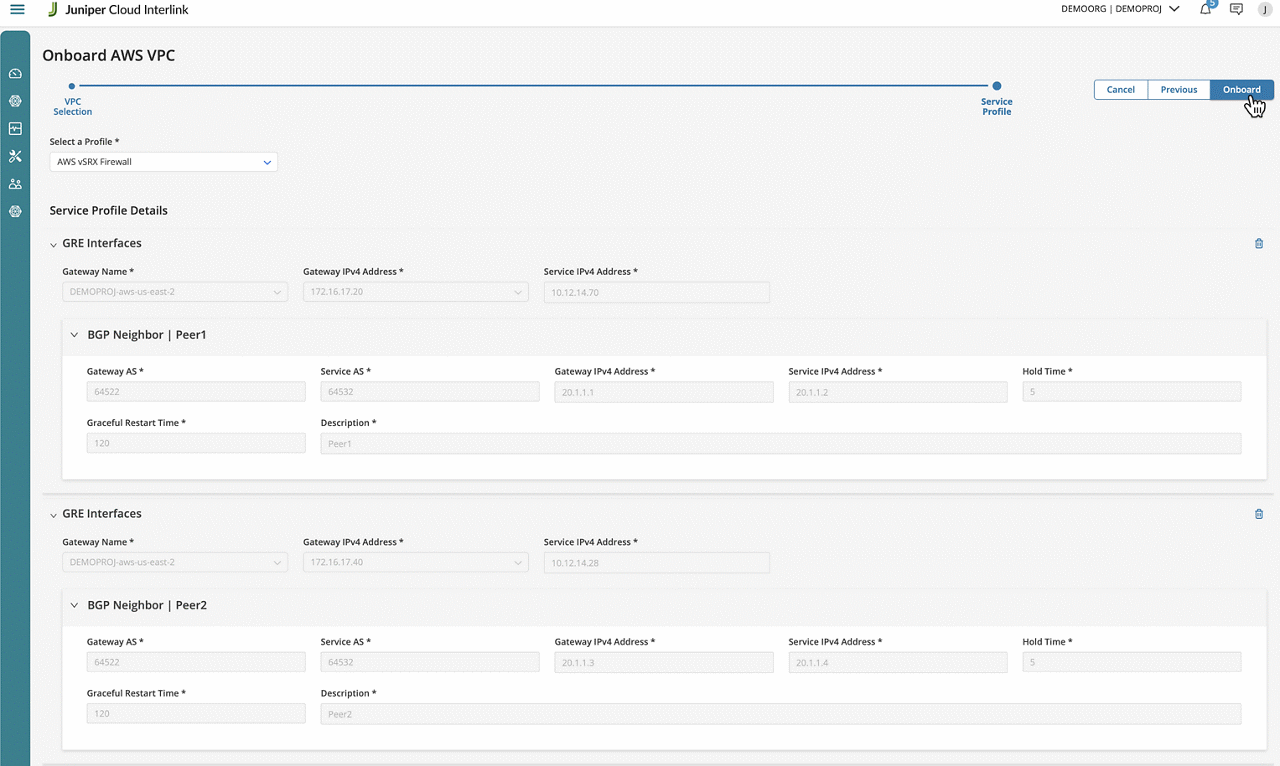Open the users icon in sidebar
The image size is (1280, 766).
click(15, 184)
